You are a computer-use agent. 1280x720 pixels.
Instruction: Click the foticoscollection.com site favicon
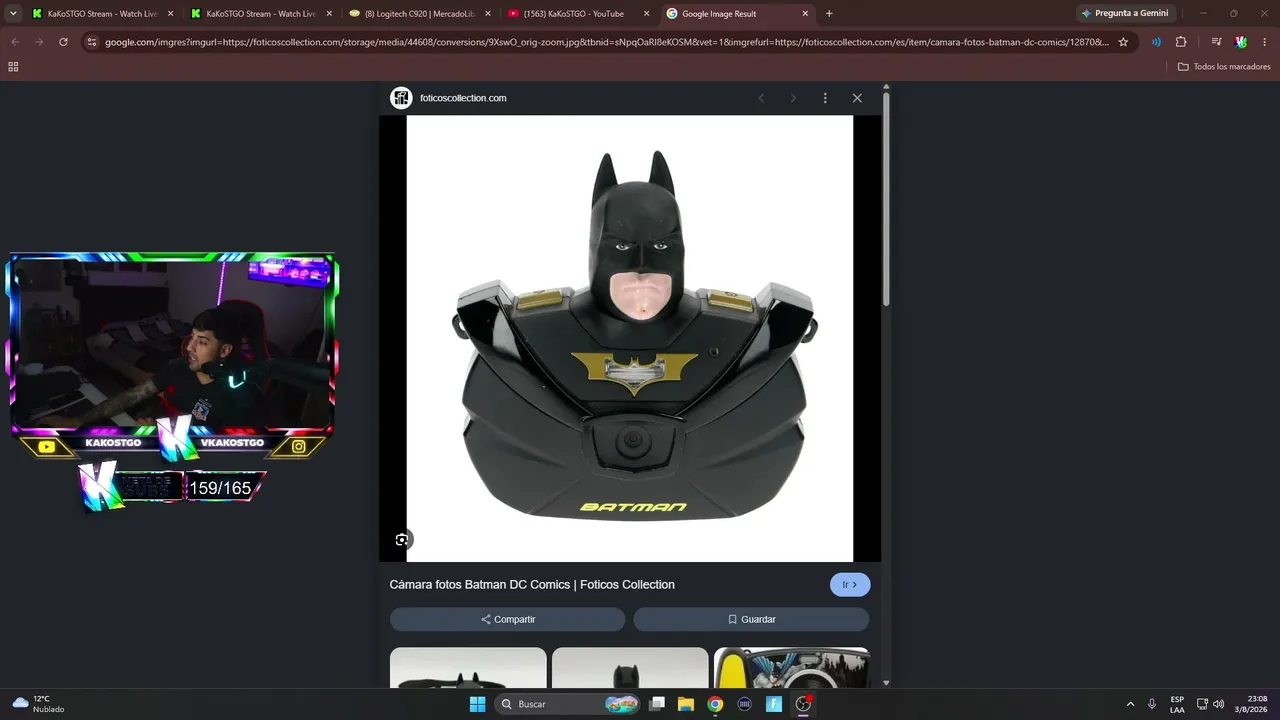click(x=401, y=98)
